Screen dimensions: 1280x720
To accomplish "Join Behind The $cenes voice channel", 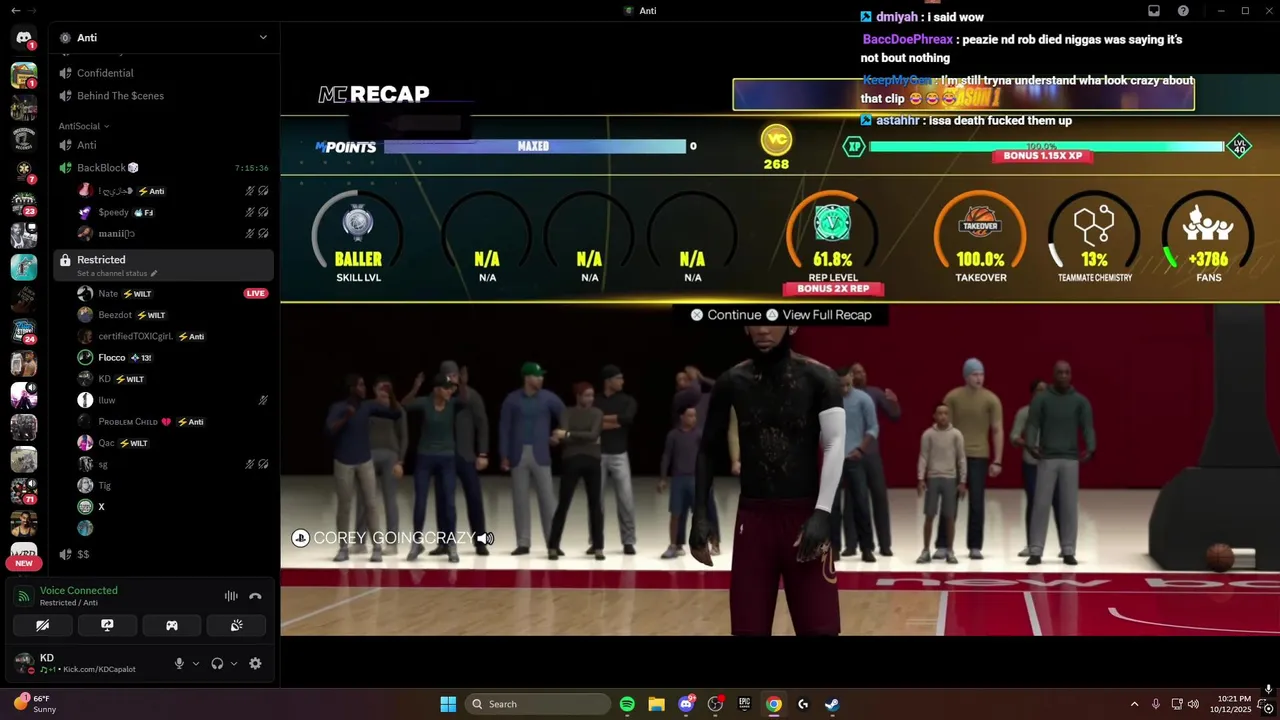I will (163, 96).
